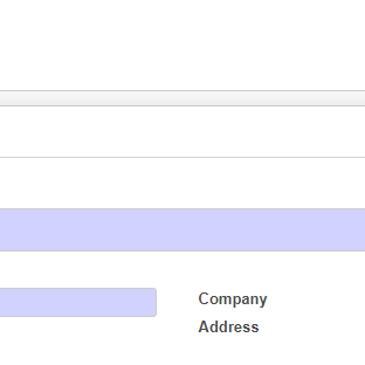Click the blank area below the gray bar

[x=182, y=132]
